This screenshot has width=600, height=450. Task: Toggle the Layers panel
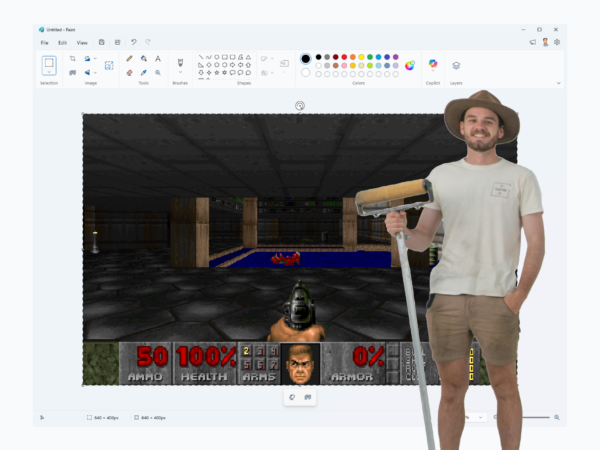pyautogui.click(x=456, y=65)
